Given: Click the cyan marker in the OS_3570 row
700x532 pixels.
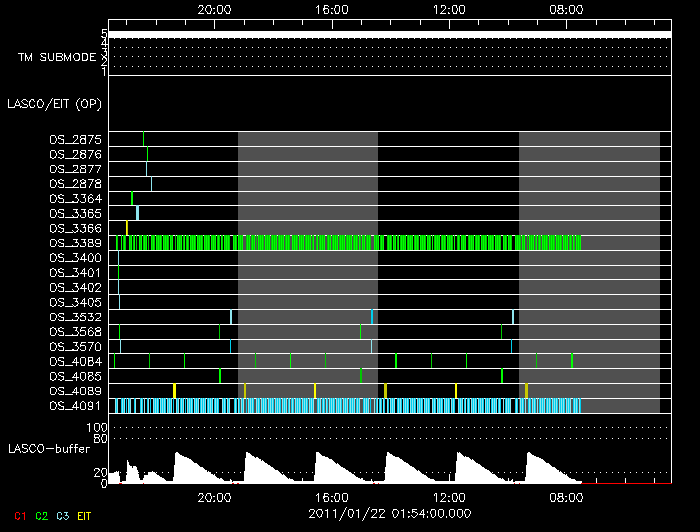Looking at the screenshot, I should coord(231,347).
